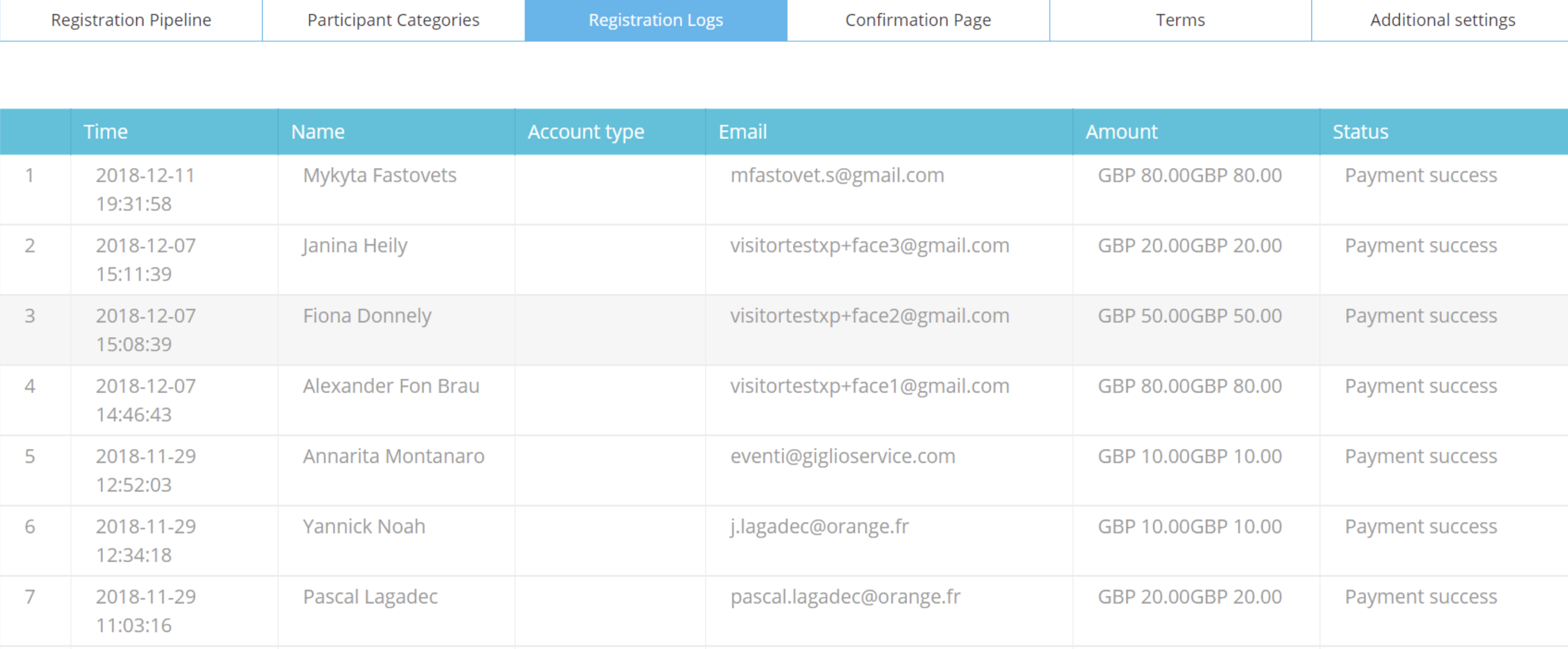Select the name Fiona Donnely
Image resolution: width=1568 pixels, height=649 pixels.
[367, 316]
